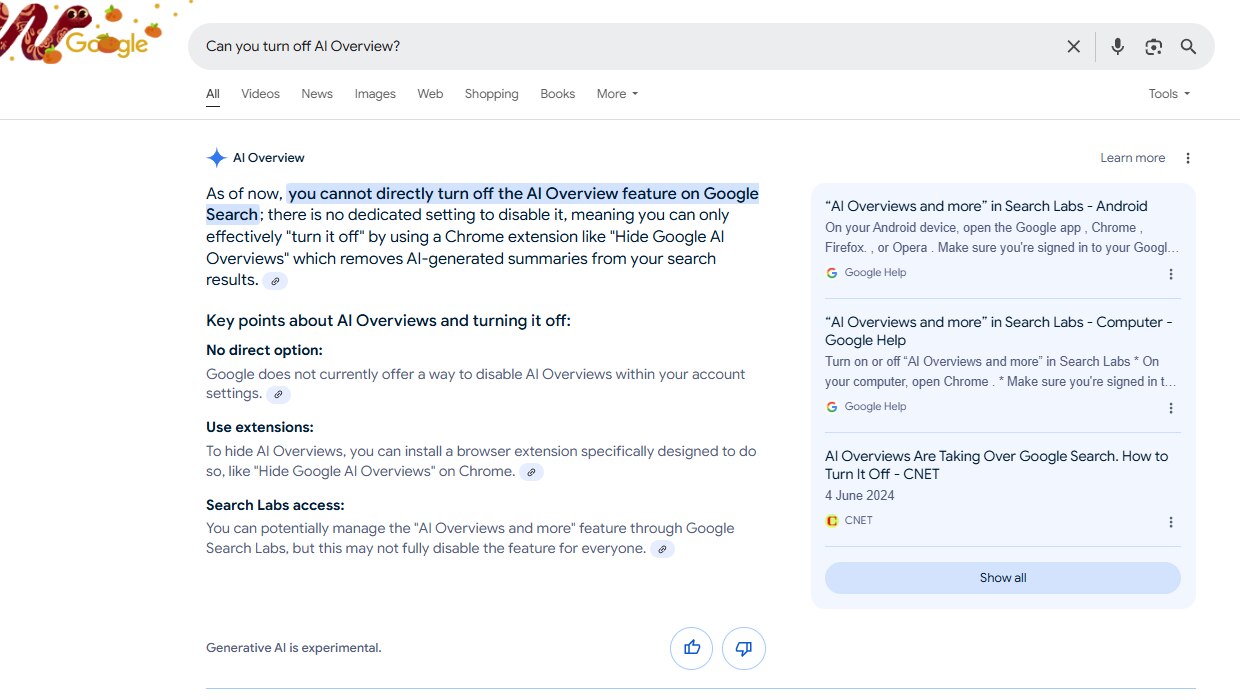
Task: Open Google Lens image search
Action: [1153, 46]
